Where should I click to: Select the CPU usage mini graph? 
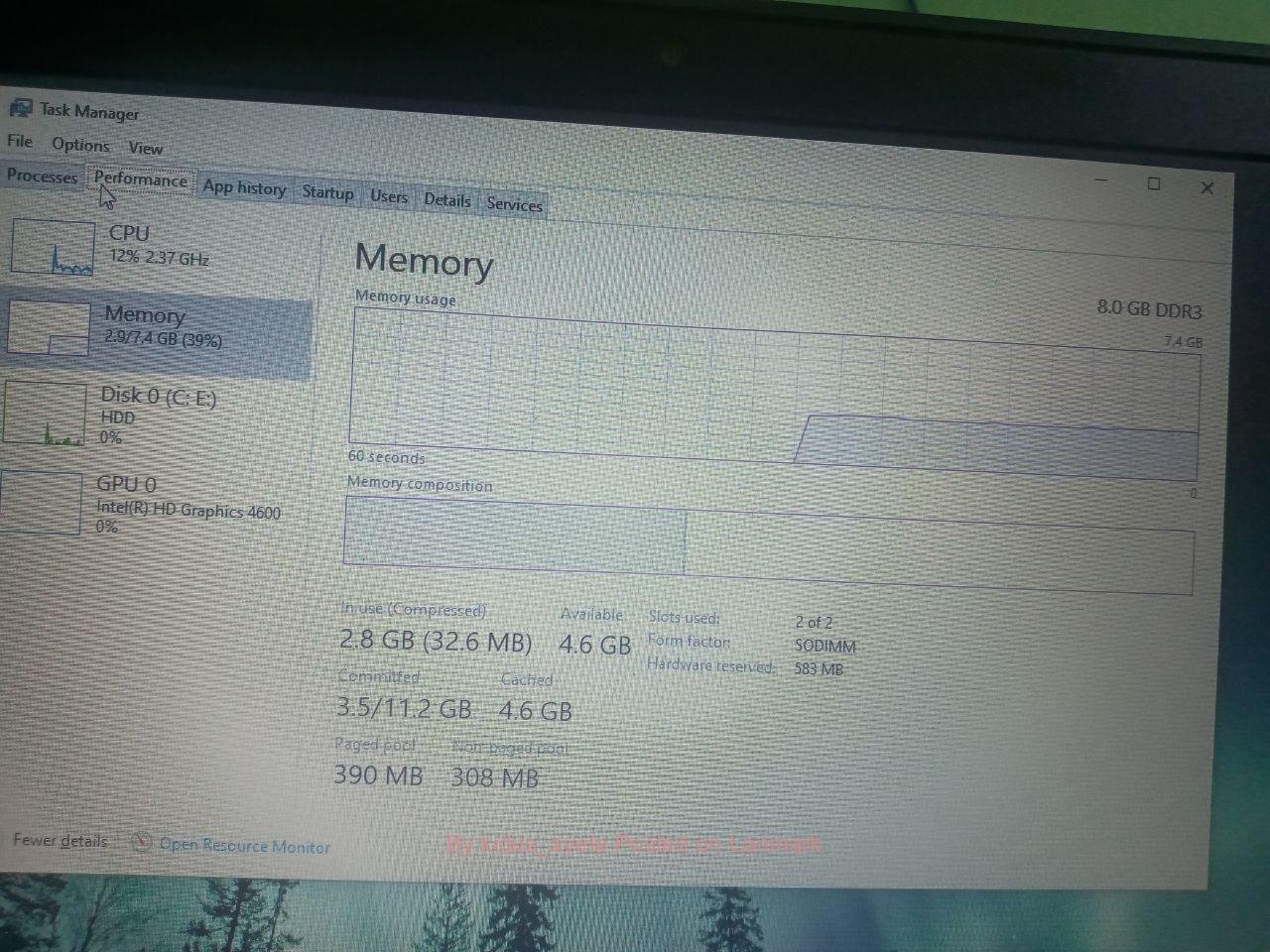pos(53,246)
